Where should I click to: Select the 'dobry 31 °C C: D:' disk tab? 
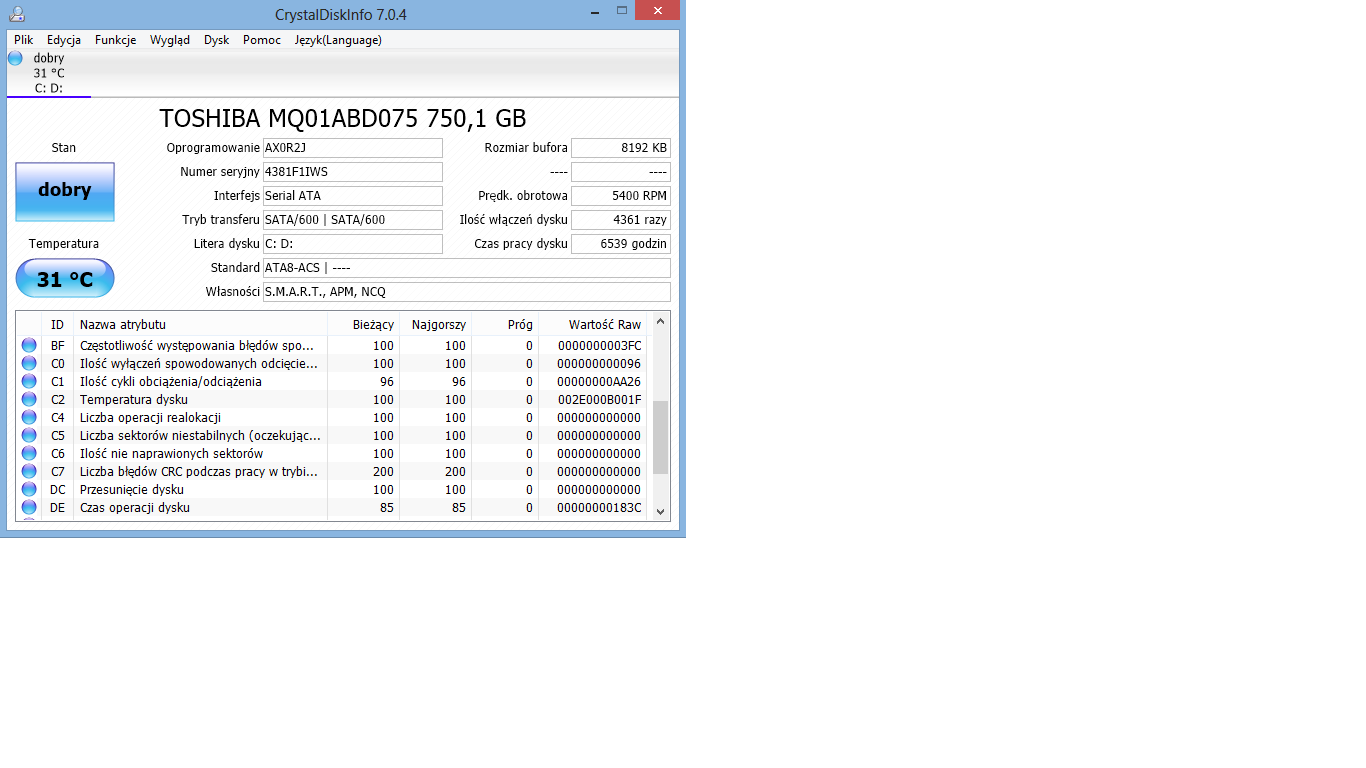pos(49,73)
